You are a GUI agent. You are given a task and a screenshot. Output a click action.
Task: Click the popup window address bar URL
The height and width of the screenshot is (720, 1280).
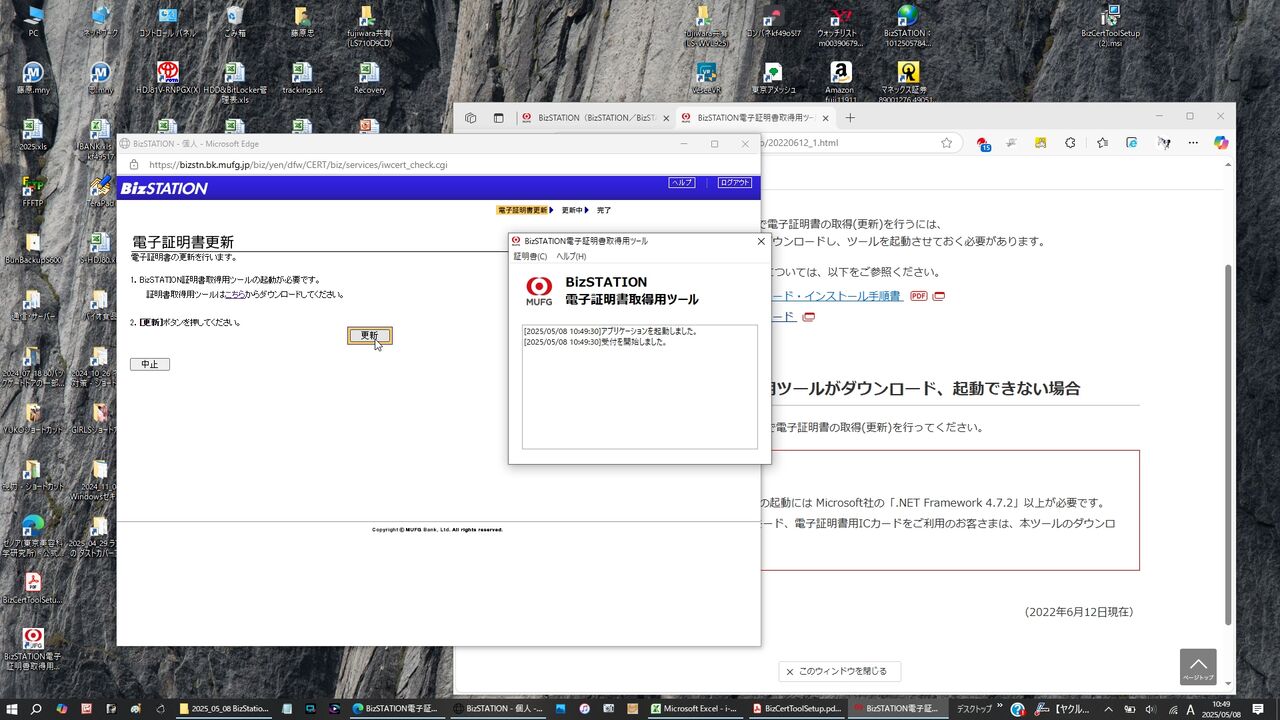pyautogui.click(x=298, y=165)
